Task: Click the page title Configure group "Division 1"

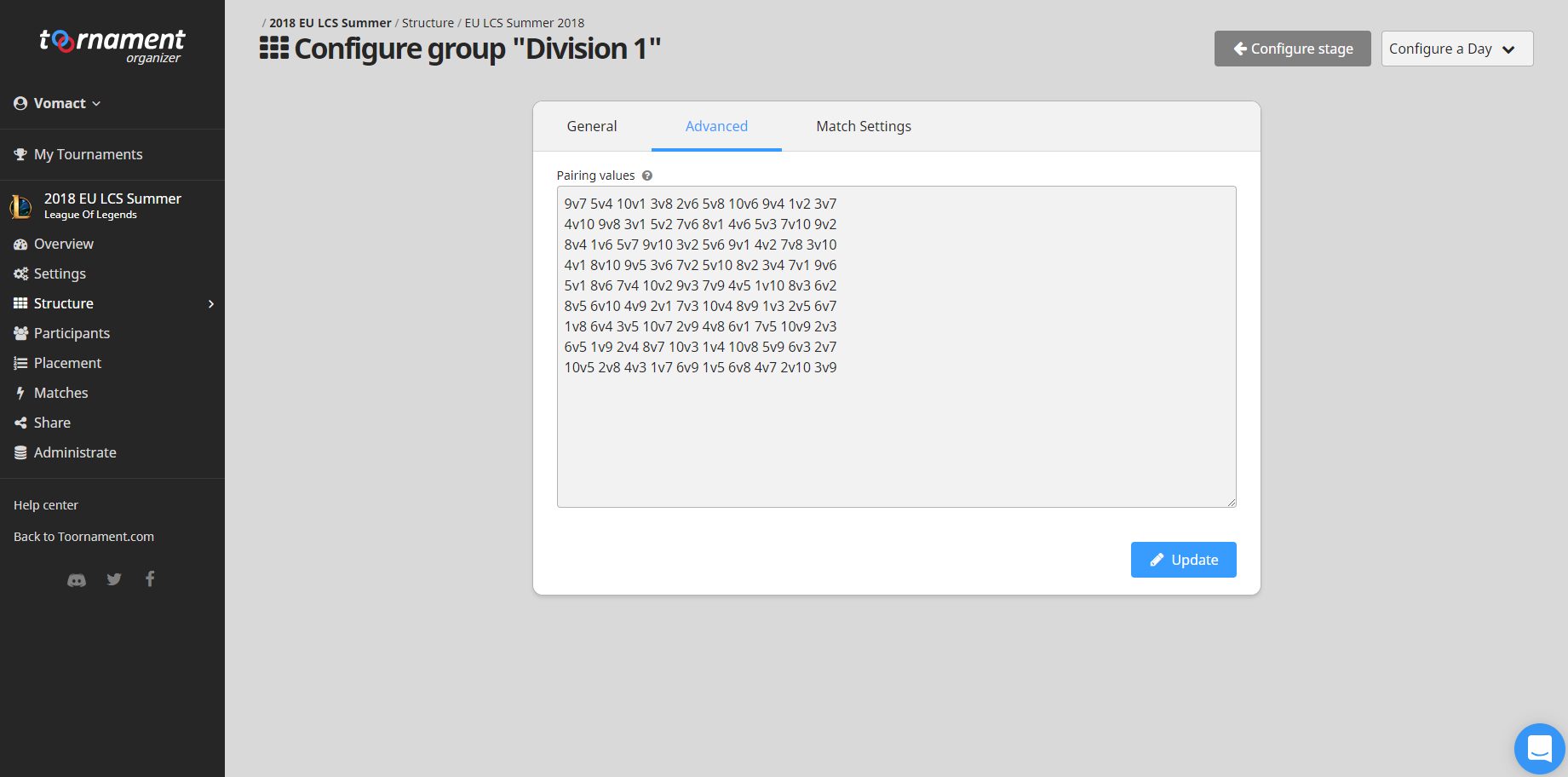Action: point(477,49)
